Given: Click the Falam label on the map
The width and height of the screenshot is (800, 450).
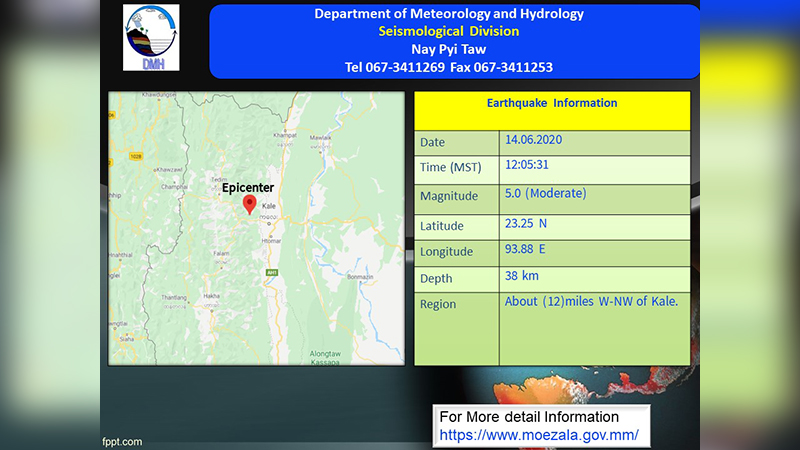Looking at the screenshot, I should coord(221,254).
